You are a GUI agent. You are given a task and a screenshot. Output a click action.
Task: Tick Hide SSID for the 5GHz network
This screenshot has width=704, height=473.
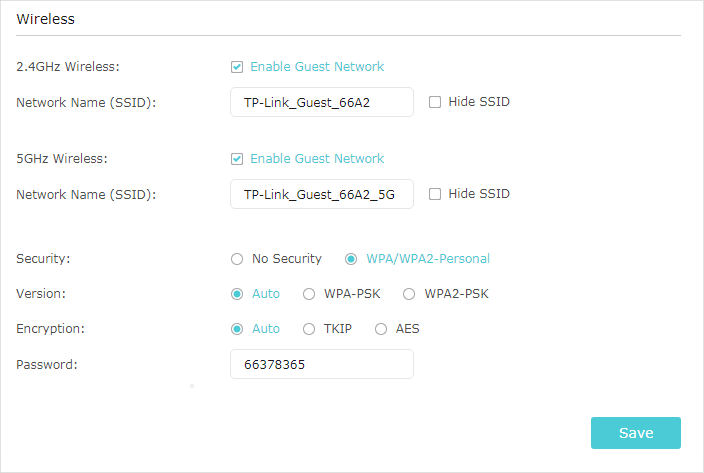point(435,194)
